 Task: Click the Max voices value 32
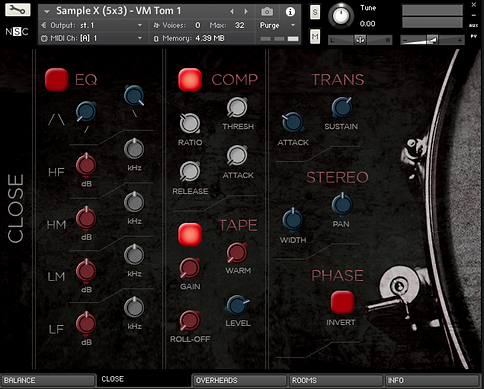239,25
